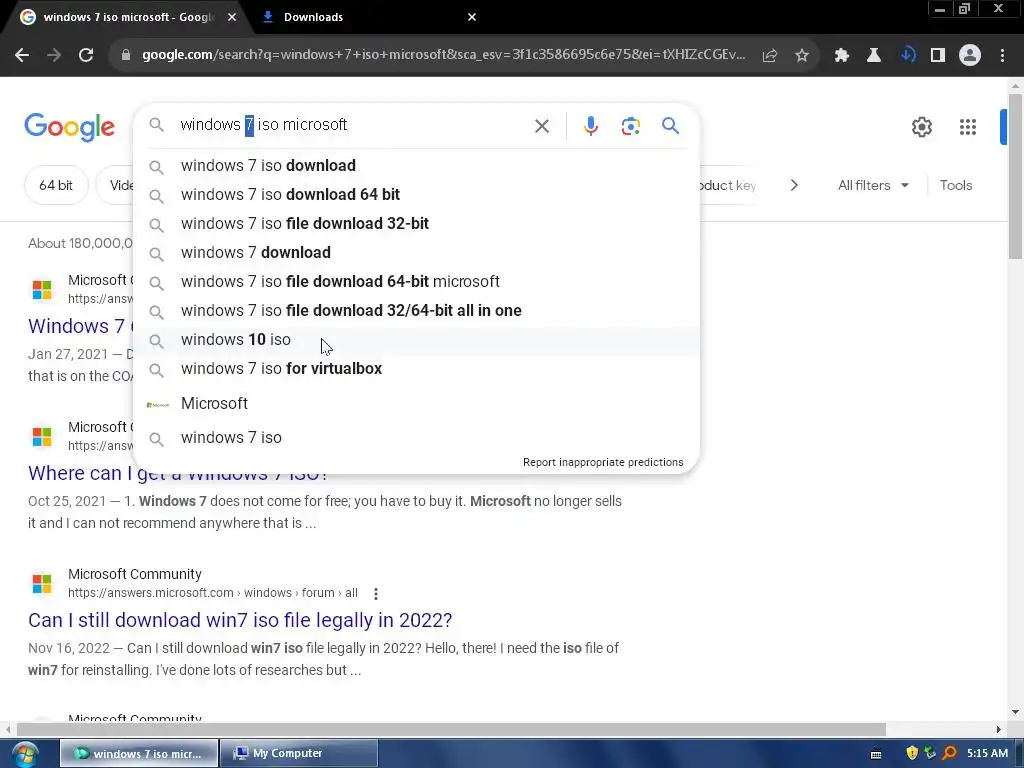The width and height of the screenshot is (1024, 768).
Task: Open the lock site info icon
Action: pos(126,56)
